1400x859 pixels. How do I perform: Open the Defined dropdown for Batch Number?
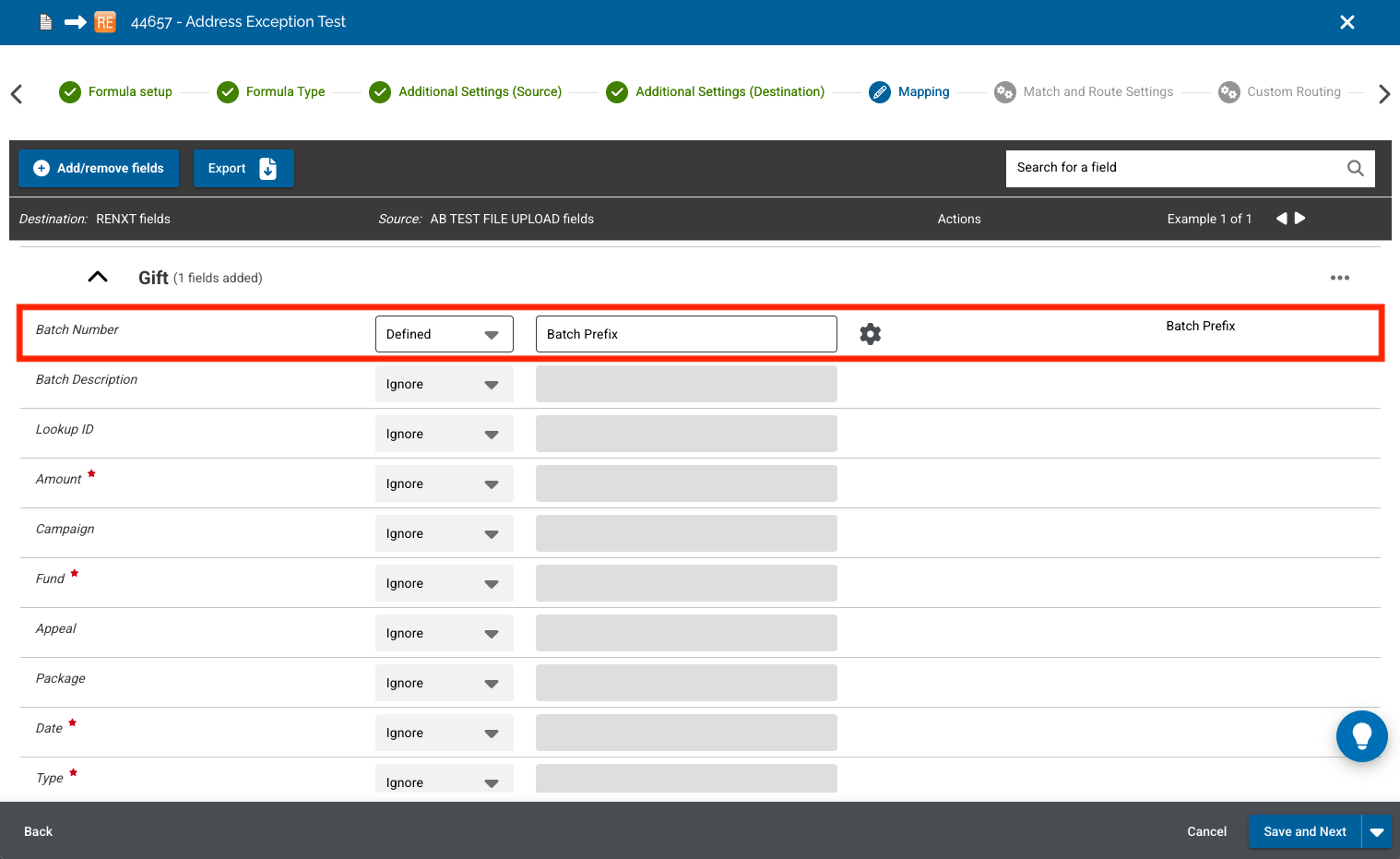444,333
